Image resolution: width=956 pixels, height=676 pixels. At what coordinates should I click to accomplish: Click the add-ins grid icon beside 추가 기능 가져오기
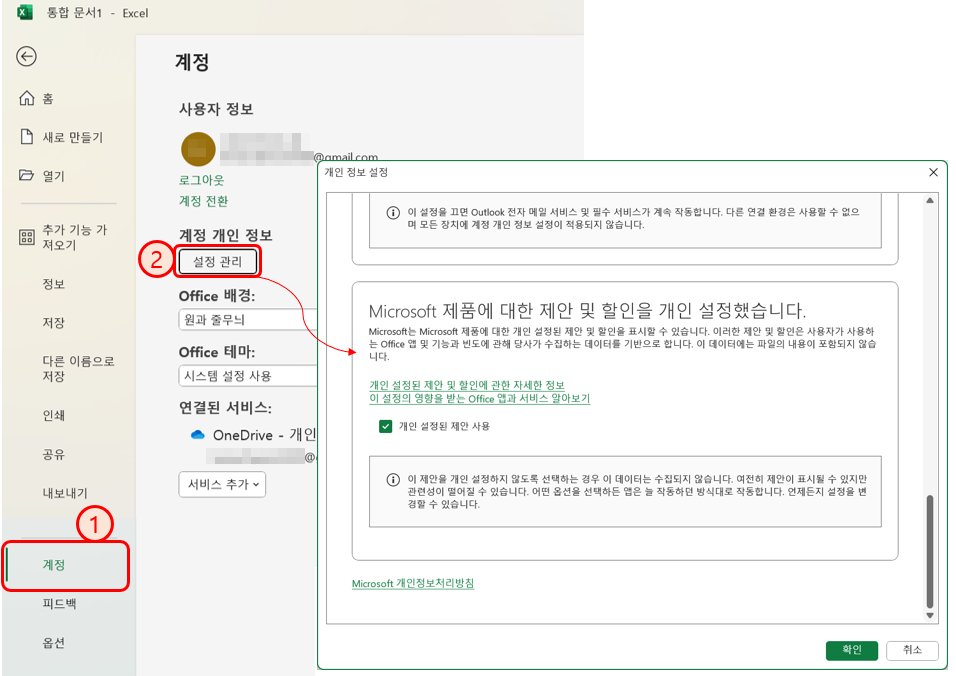(26, 237)
